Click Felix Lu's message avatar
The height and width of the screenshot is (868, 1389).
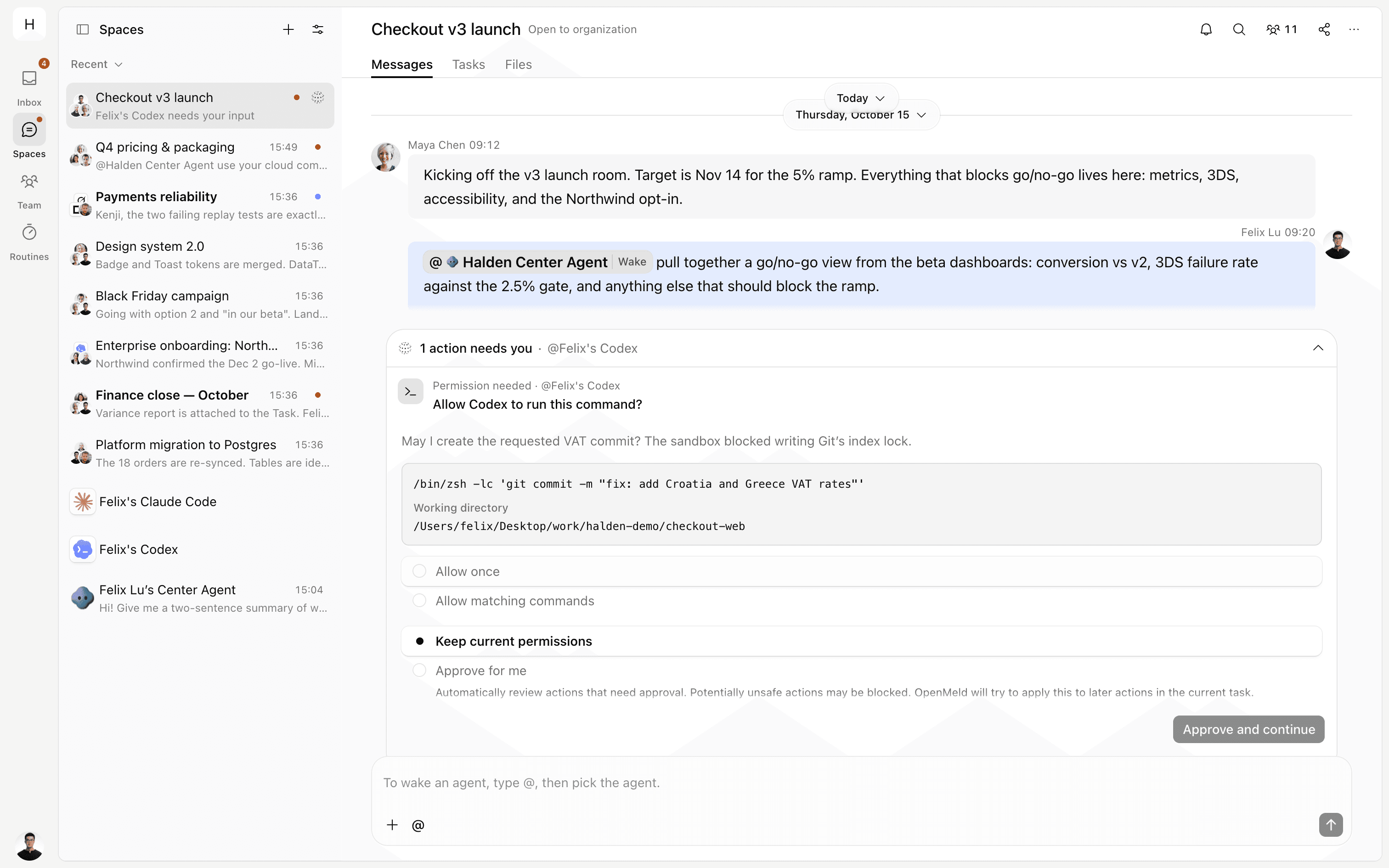[1338, 244]
